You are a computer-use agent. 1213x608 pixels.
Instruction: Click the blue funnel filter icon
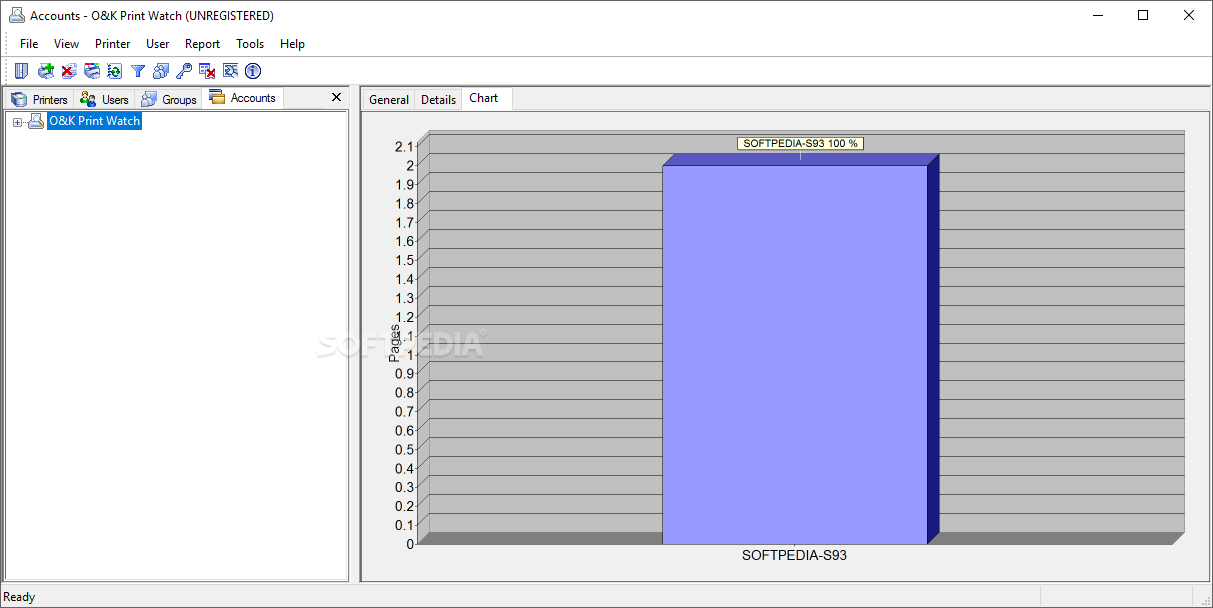(138, 71)
